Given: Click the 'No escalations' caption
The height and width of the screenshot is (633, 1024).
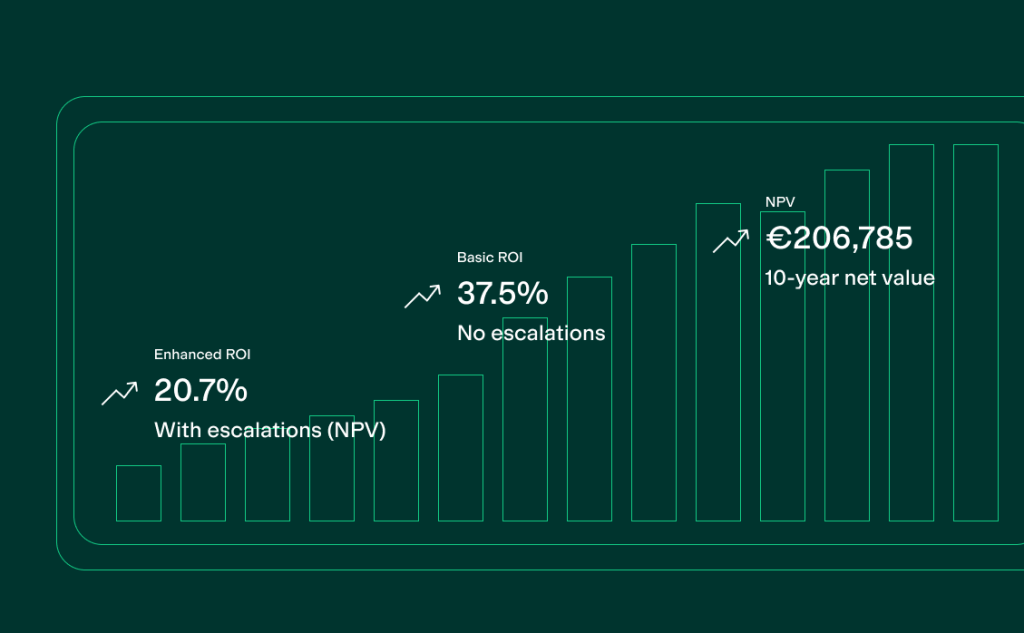Looking at the screenshot, I should [531, 333].
